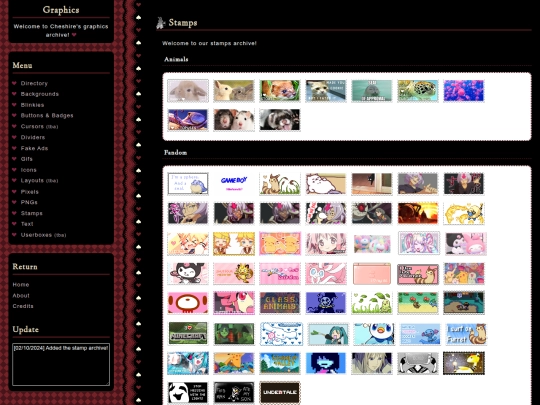Select the Stardew Valley stamp
Screen dimensions: 540x405
[x=280, y=363]
